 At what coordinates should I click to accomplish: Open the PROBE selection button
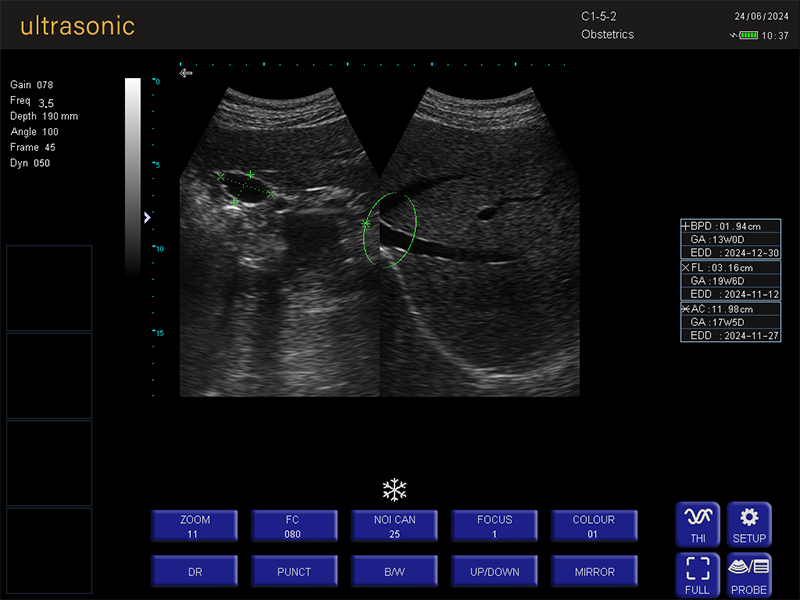749,576
